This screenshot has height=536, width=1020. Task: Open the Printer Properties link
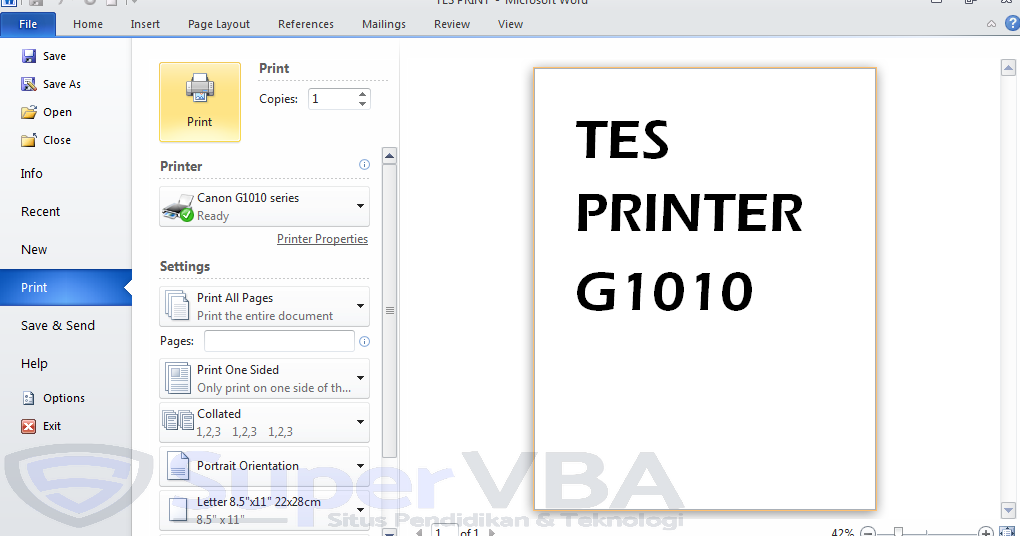coord(322,239)
